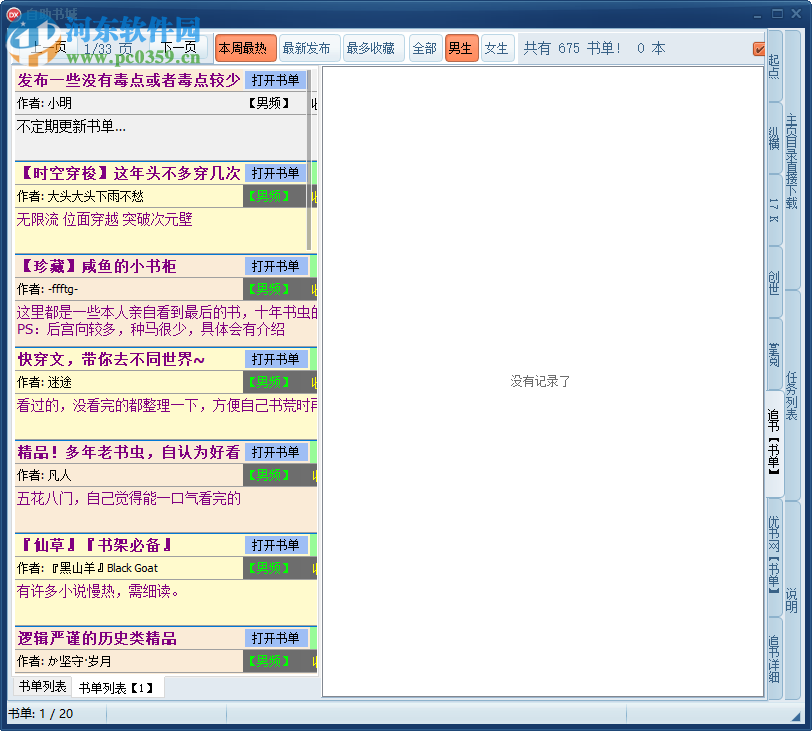Click 打开书单 for 快穿文 list
The height and width of the screenshot is (731, 812).
(276, 359)
